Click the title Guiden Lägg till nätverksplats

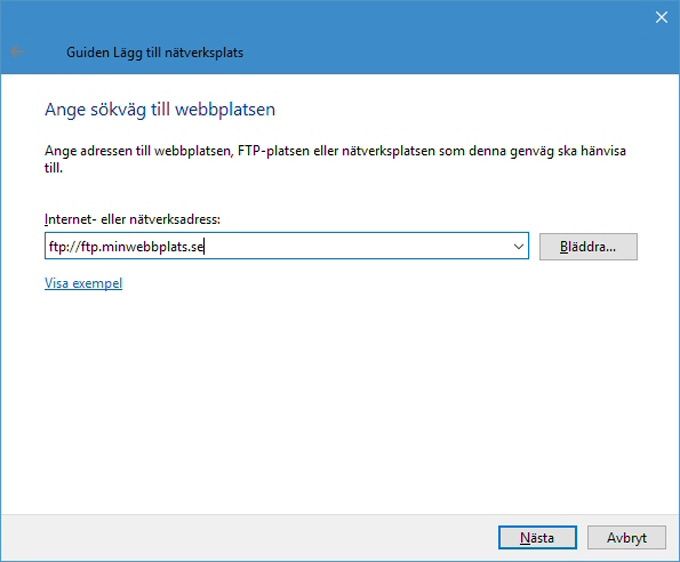[x=155, y=52]
